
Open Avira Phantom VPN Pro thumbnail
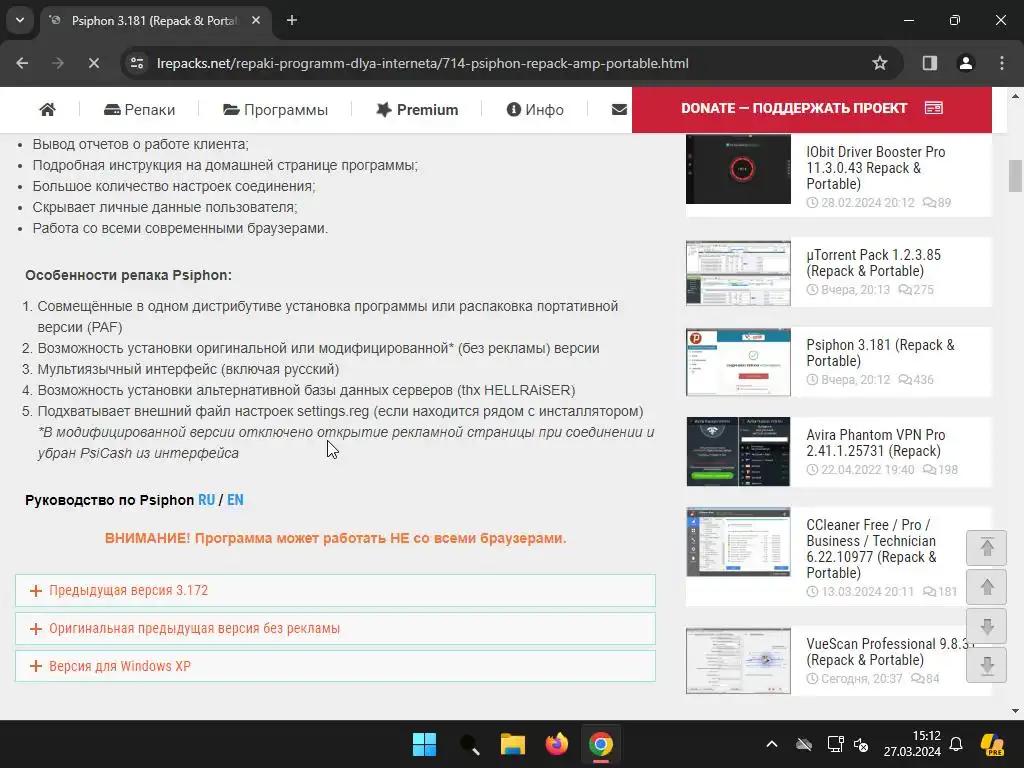(x=738, y=452)
